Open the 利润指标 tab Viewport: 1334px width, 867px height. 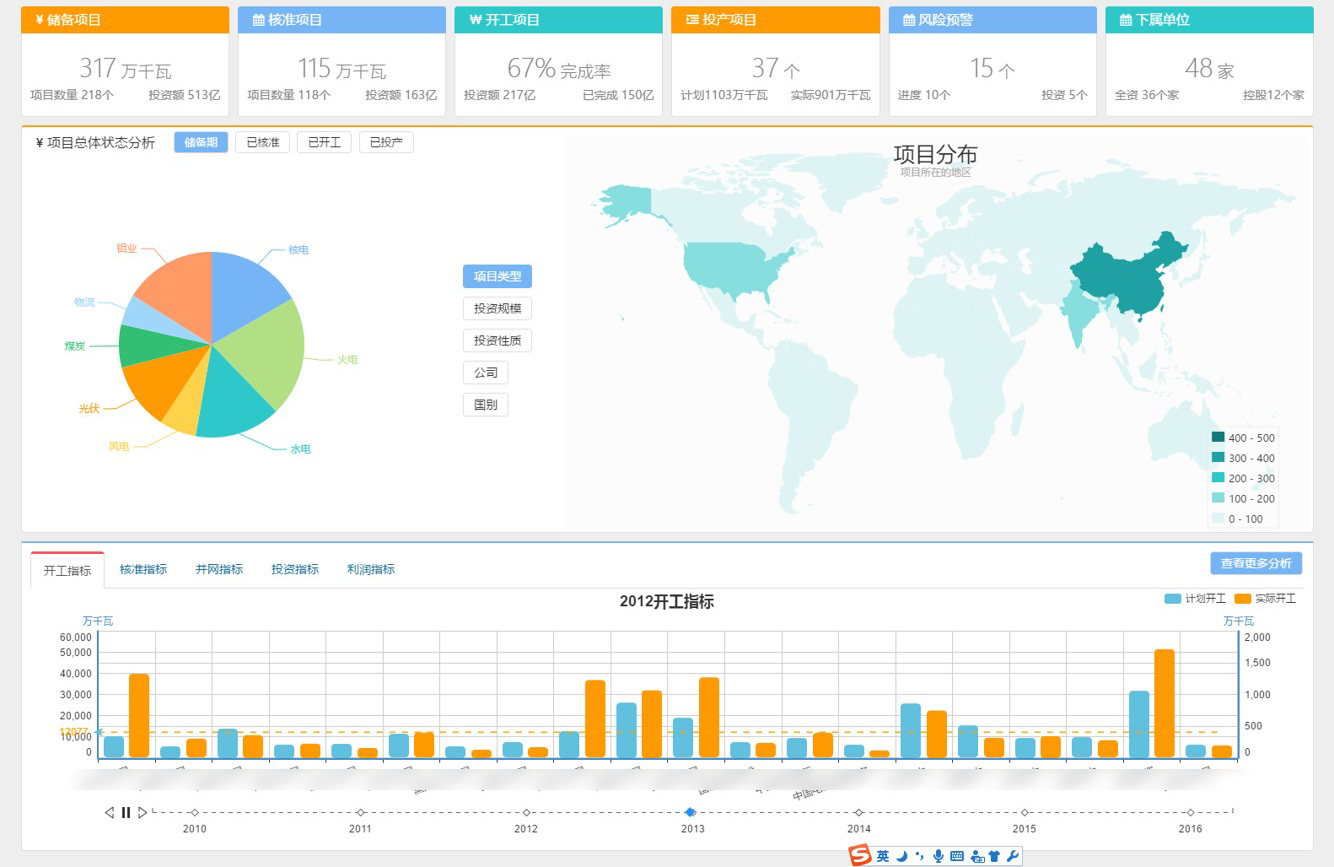tap(370, 569)
